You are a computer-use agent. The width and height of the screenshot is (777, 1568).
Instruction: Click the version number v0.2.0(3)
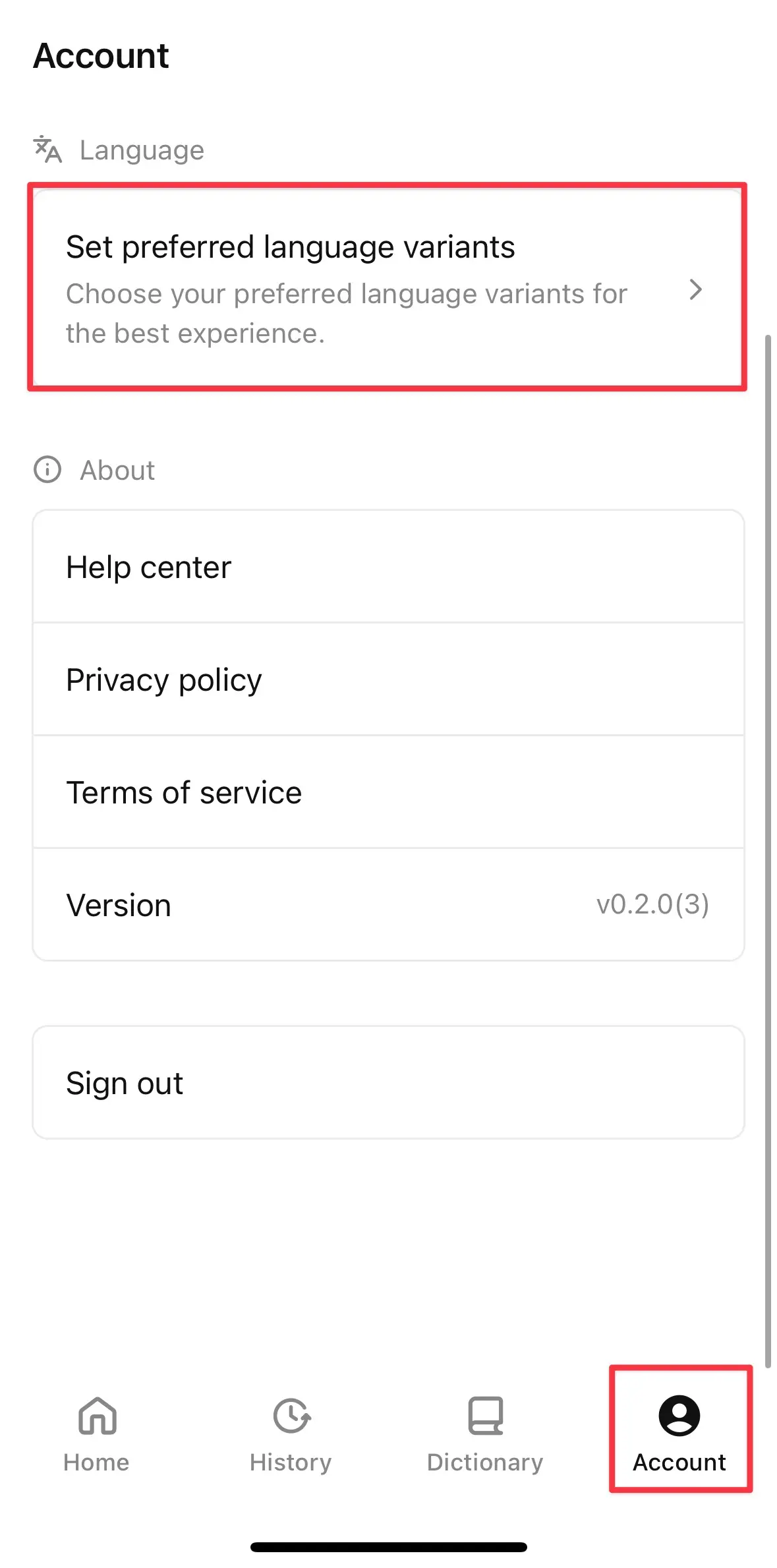tap(652, 904)
